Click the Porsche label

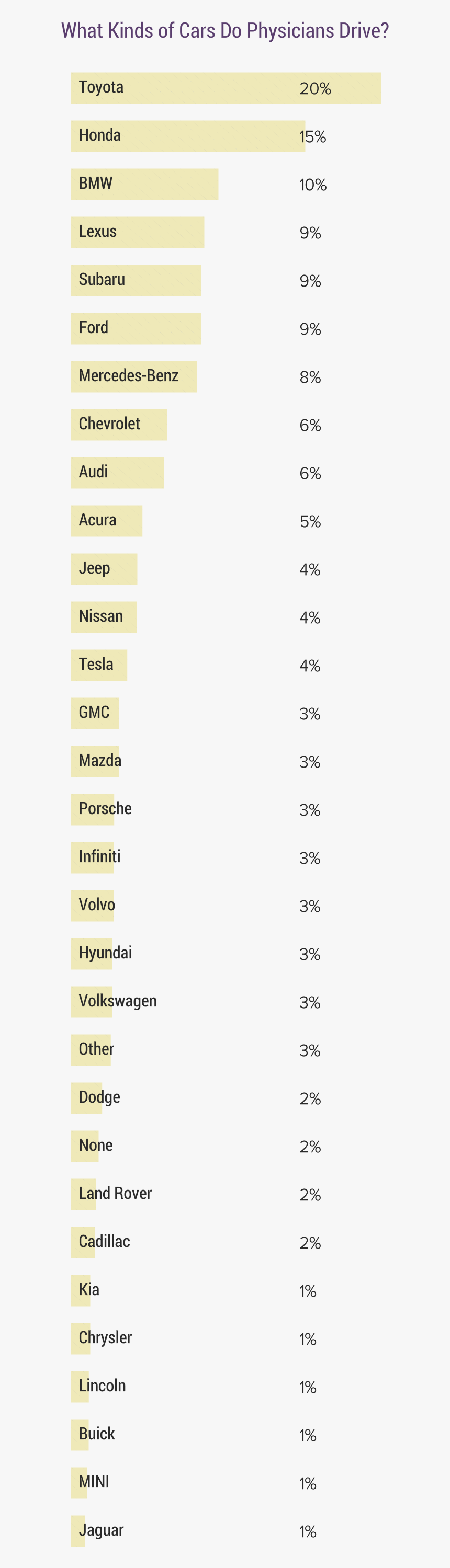[x=105, y=808]
